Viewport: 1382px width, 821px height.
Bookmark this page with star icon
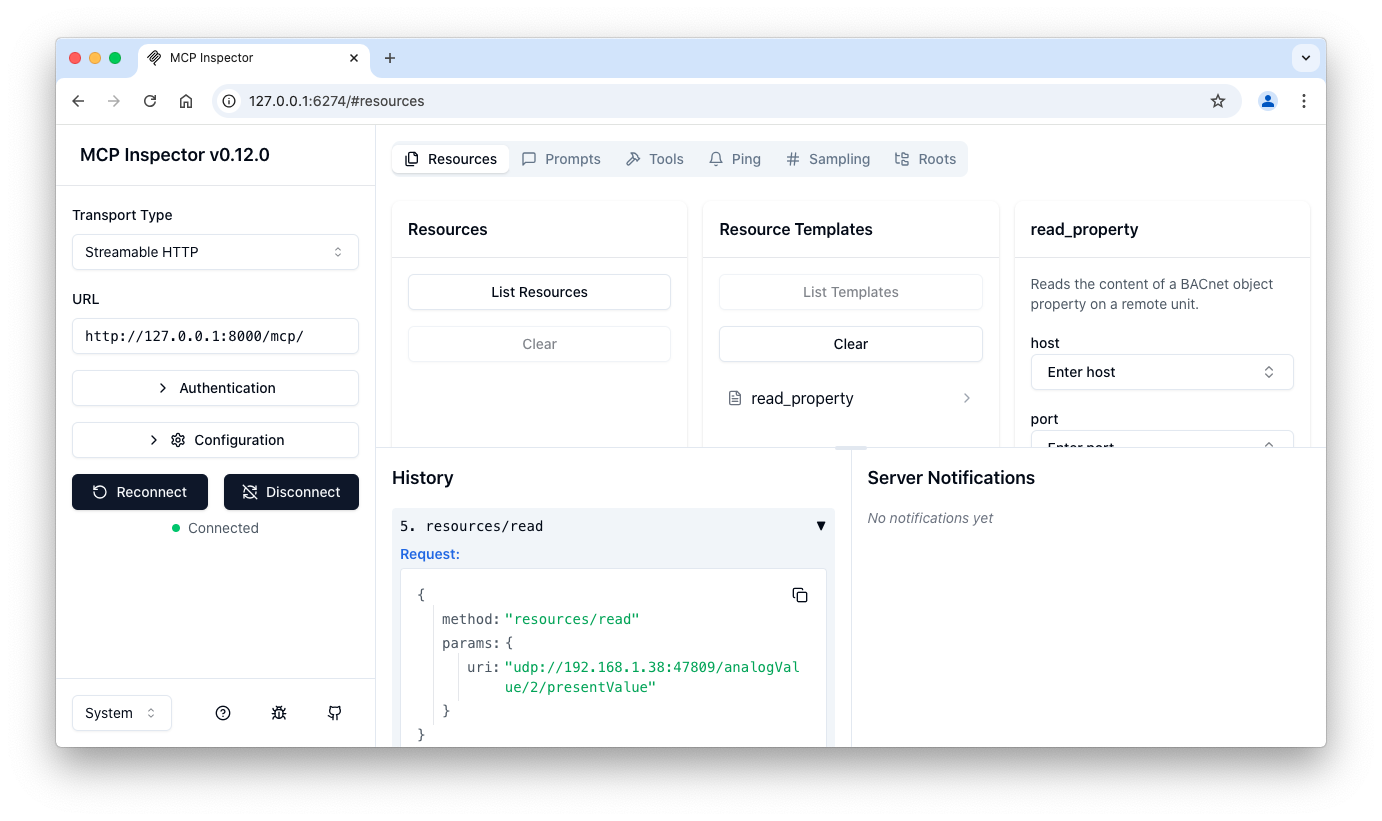pos(1218,101)
